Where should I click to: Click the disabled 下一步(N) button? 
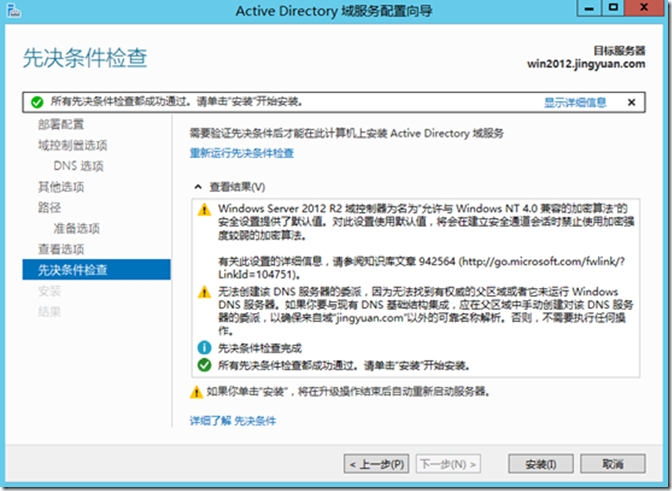click(448, 464)
